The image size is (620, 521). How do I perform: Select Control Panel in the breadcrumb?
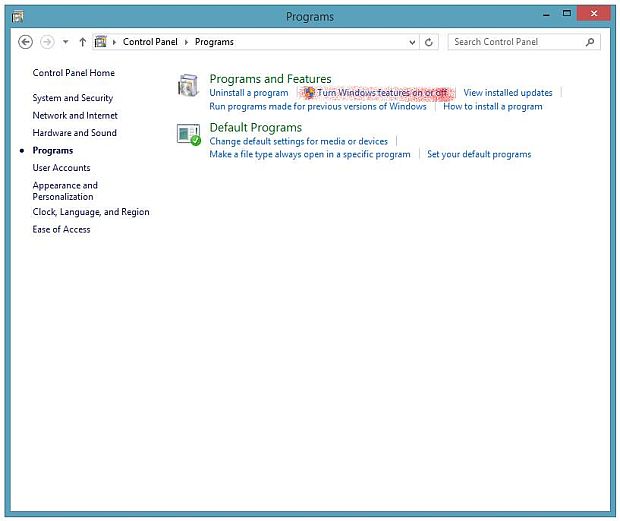pos(150,42)
